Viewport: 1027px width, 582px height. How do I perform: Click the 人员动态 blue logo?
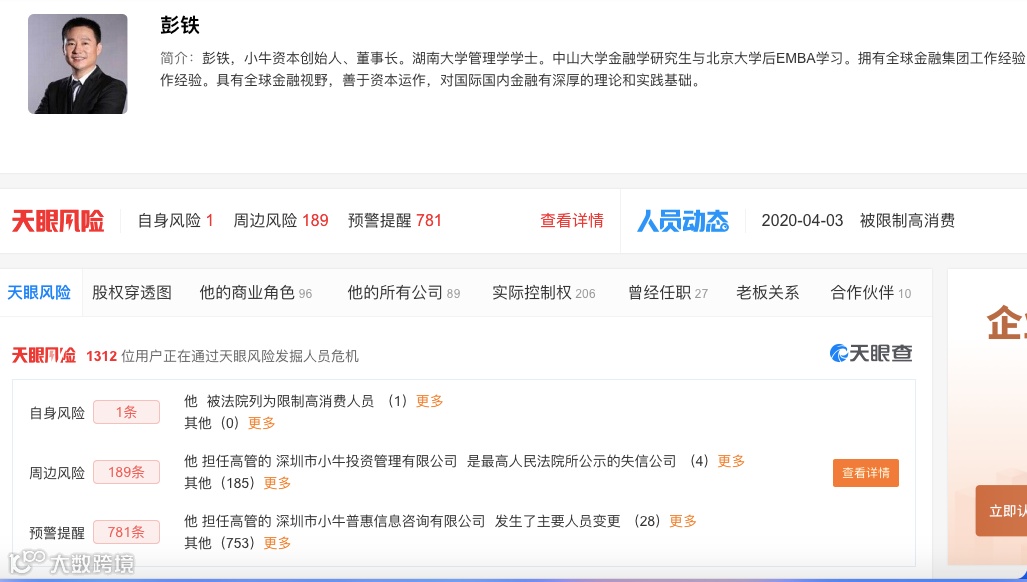tap(682, 221)
